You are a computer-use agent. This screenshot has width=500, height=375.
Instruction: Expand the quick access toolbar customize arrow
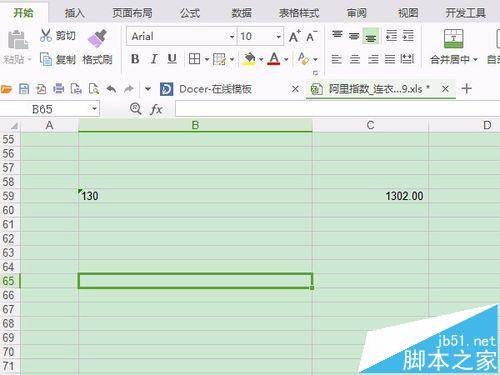click(x=148, y=89)
